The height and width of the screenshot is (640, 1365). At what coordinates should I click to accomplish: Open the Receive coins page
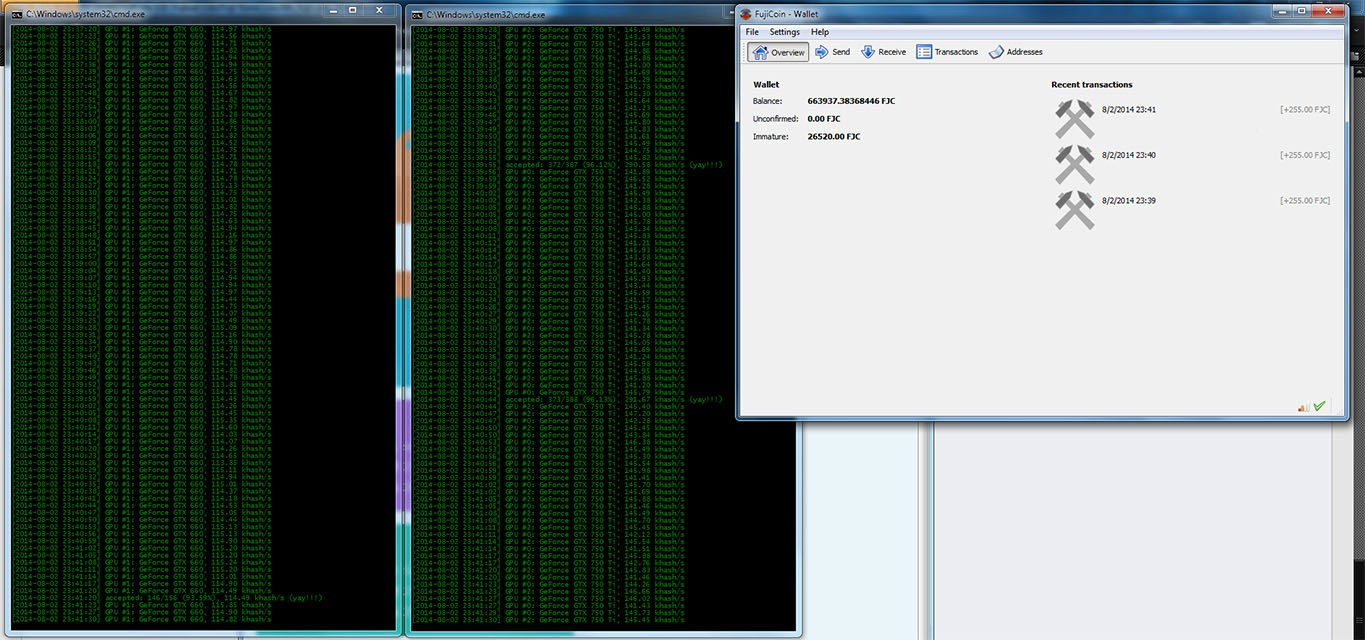click(883, 52)
